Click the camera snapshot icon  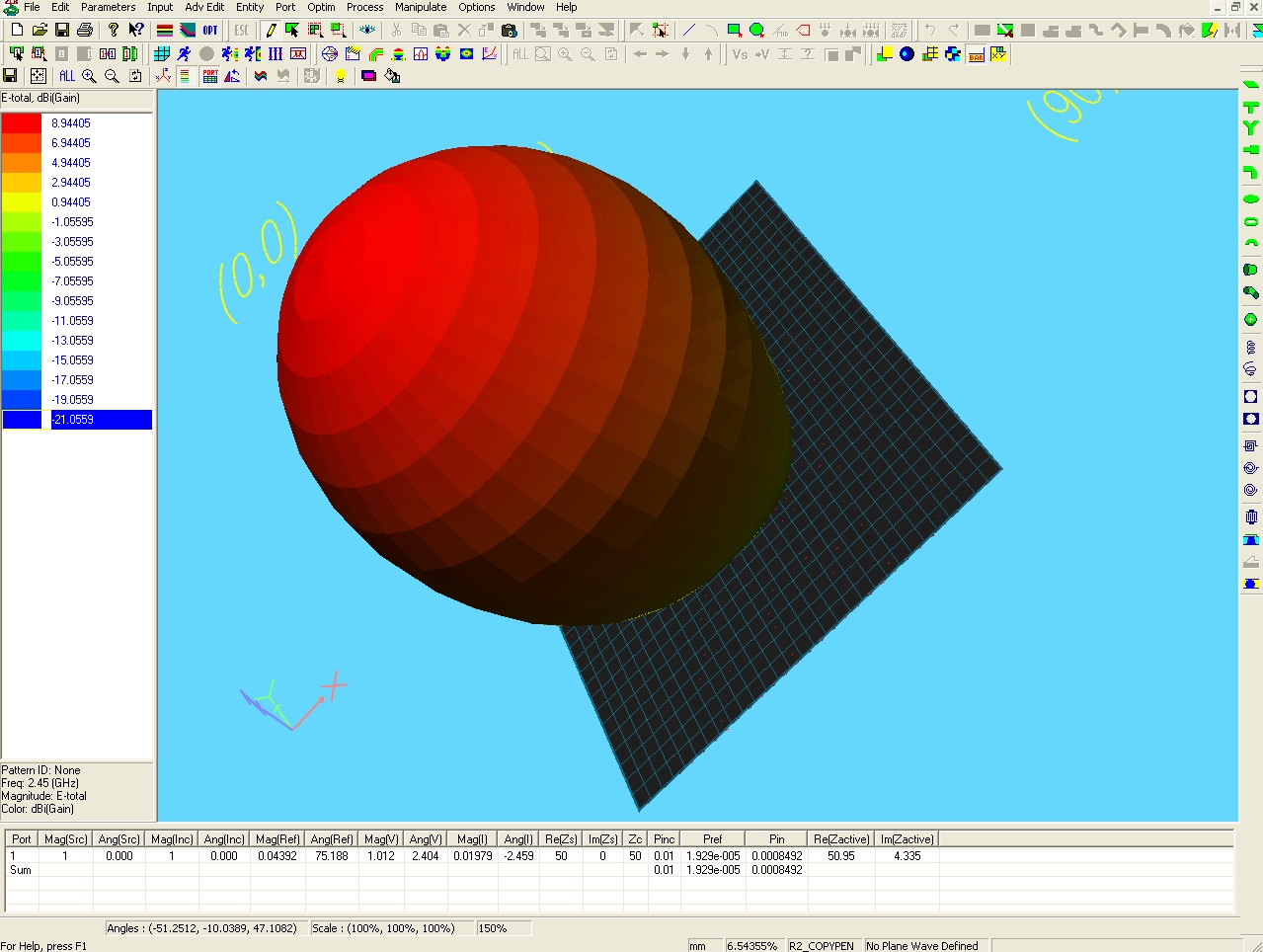(x=510, y=31)
